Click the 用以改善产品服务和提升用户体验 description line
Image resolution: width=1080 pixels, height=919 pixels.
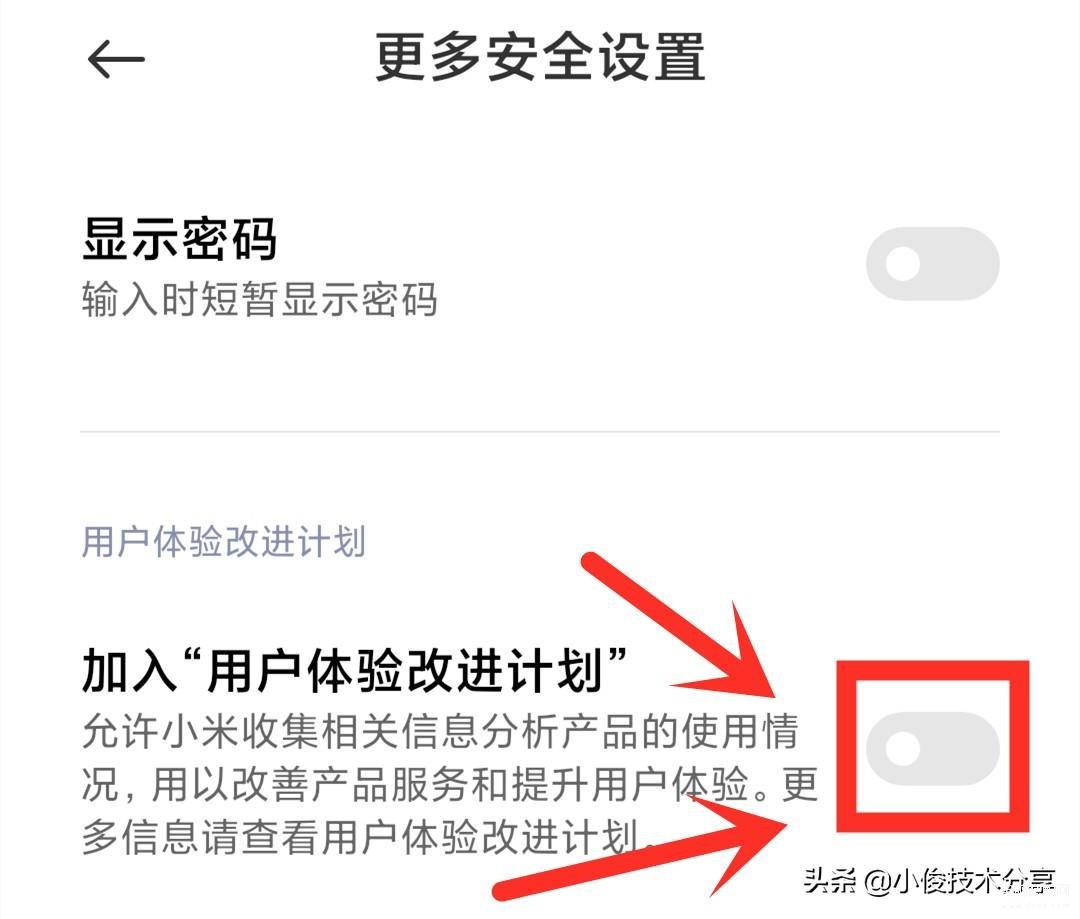pos(449,784)
